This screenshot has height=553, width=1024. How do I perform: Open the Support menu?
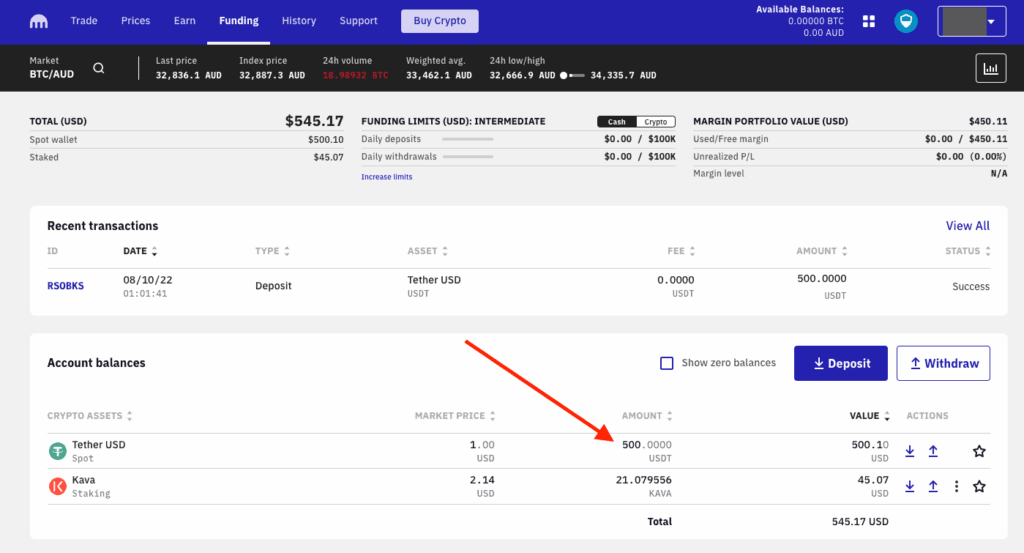(358, 21)
